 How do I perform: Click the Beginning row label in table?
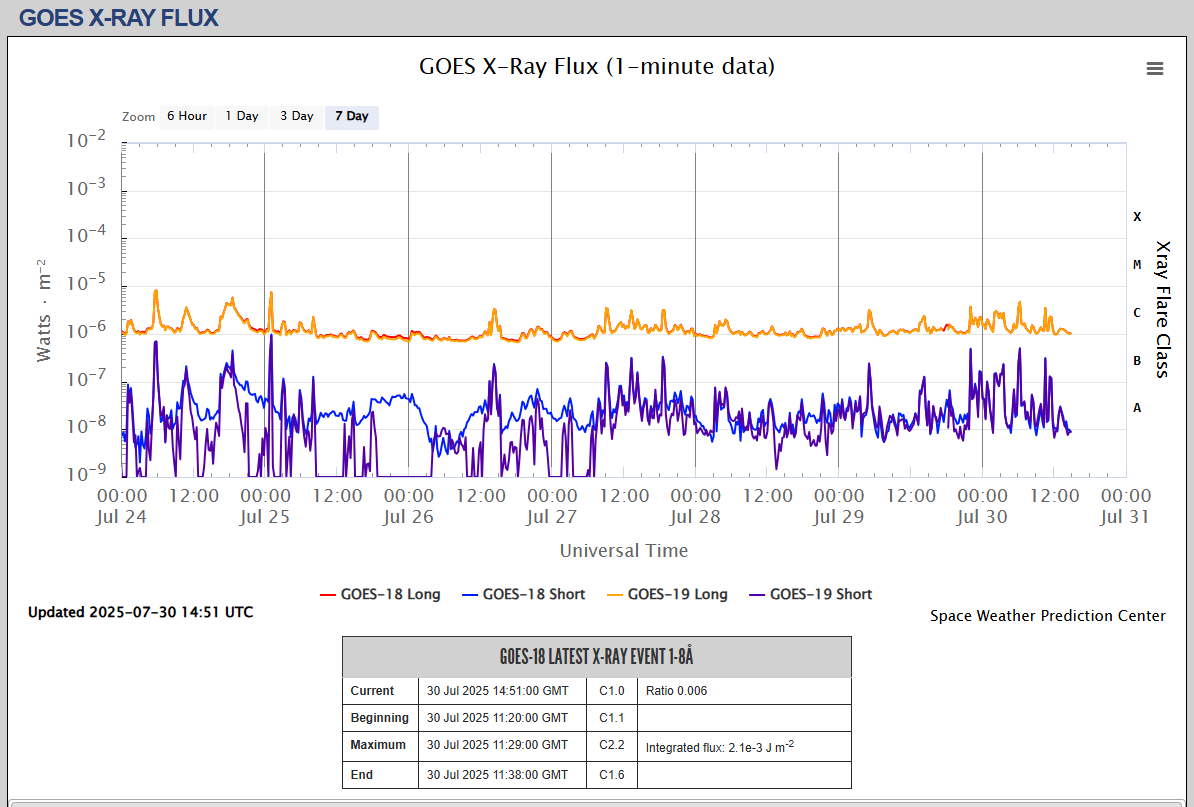(380, 718)
